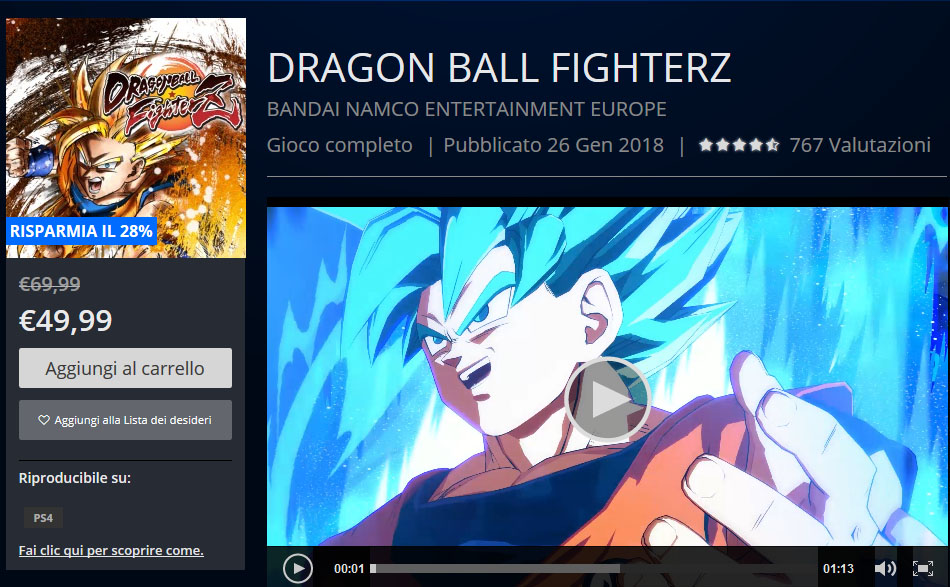Click the Dragon Ball FighterZ logo on cover
Screen dimensions: 950x587
(x=172, y=100)
